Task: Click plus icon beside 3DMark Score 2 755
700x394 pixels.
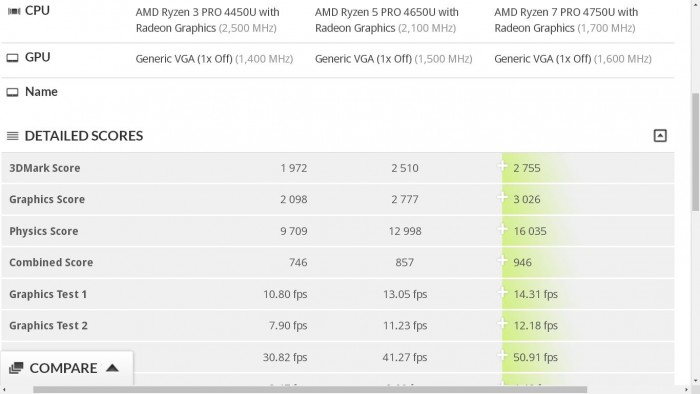Action: [503, 166]
